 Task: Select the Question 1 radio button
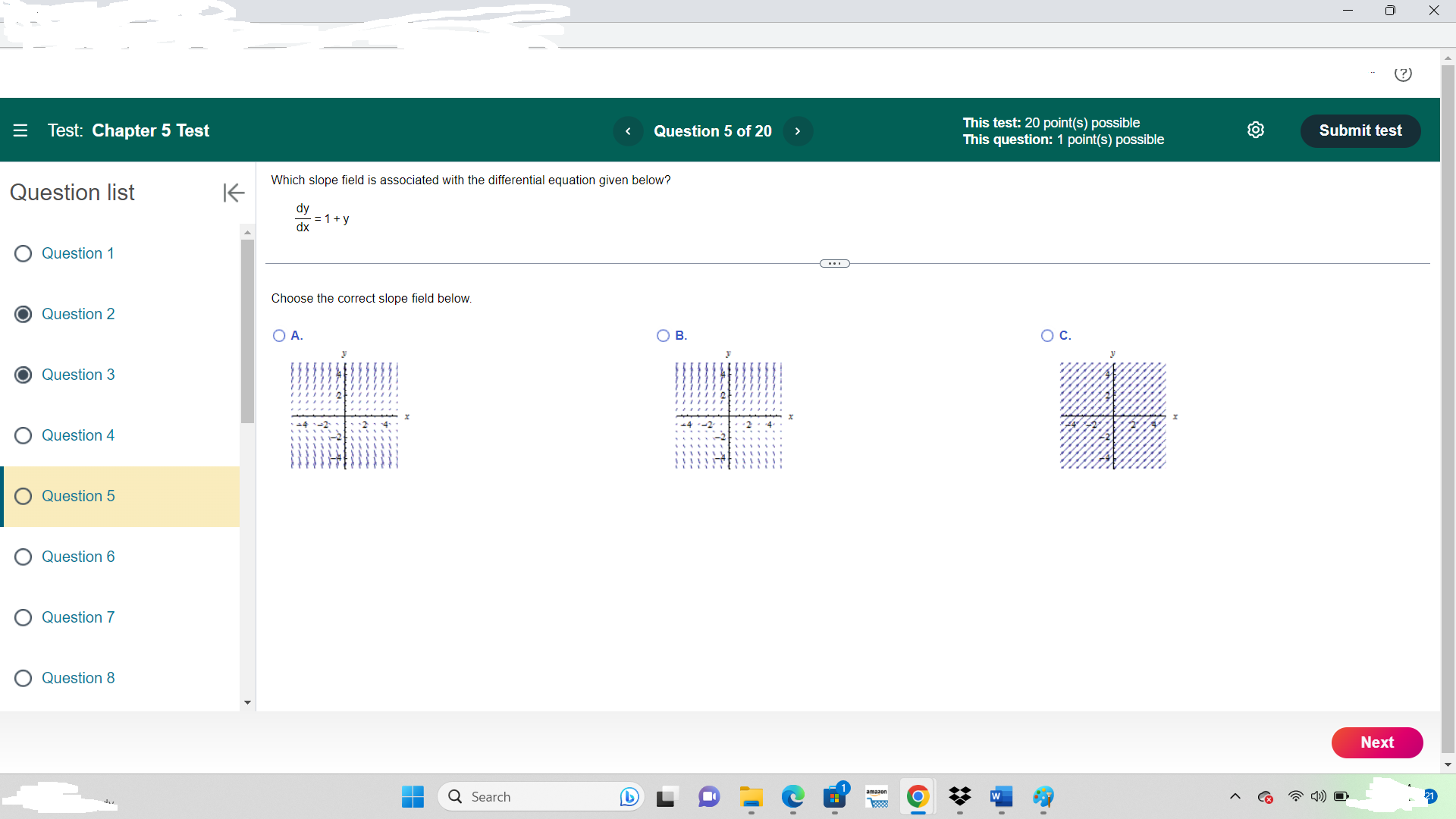pyautogui.click(x=23, y=253)
